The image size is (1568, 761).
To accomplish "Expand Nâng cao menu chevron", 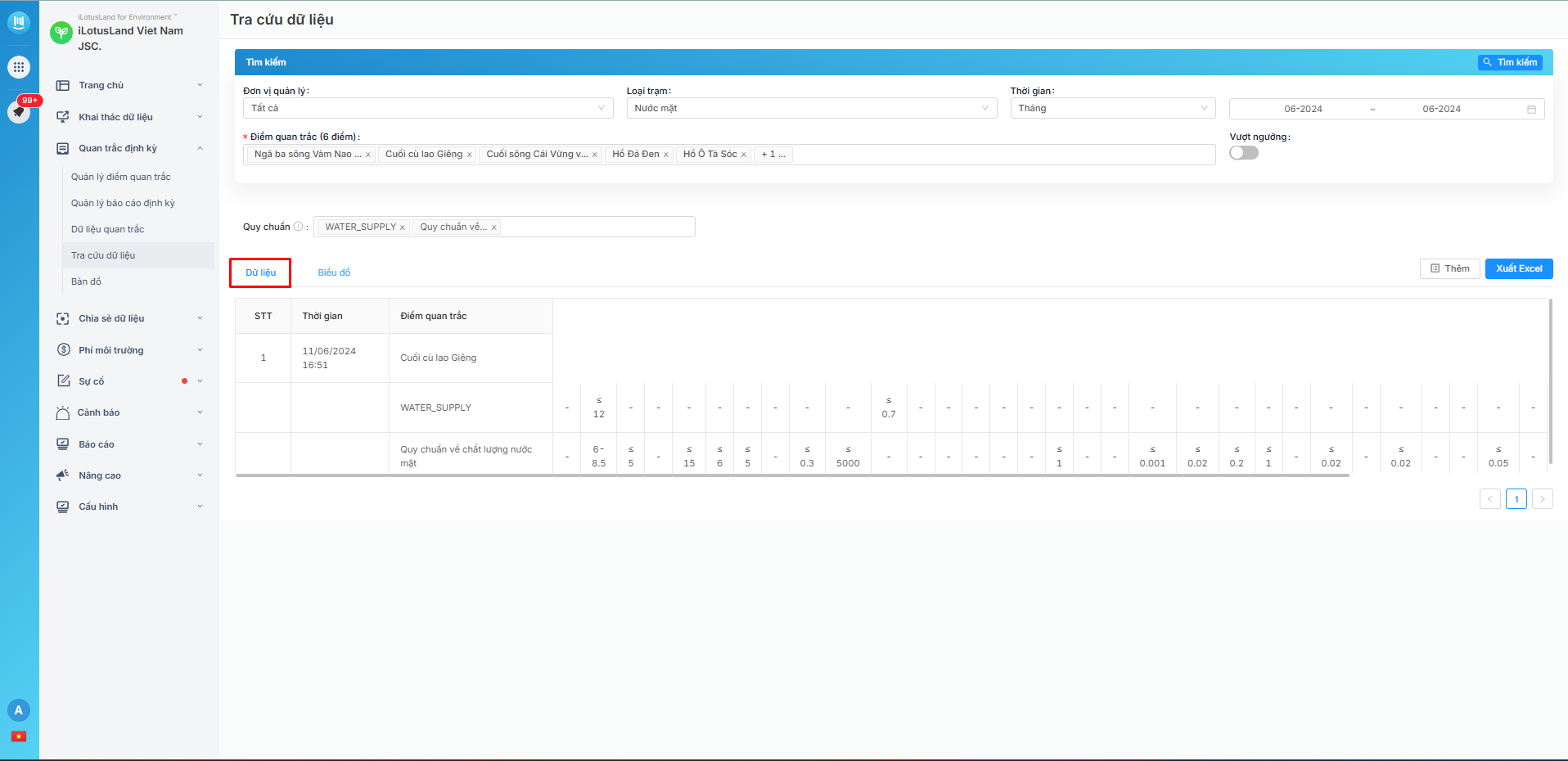I will 200,475.
